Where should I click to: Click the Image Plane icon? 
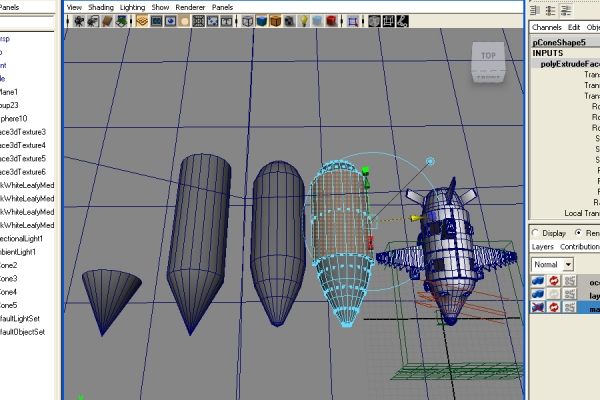[121, 21]
